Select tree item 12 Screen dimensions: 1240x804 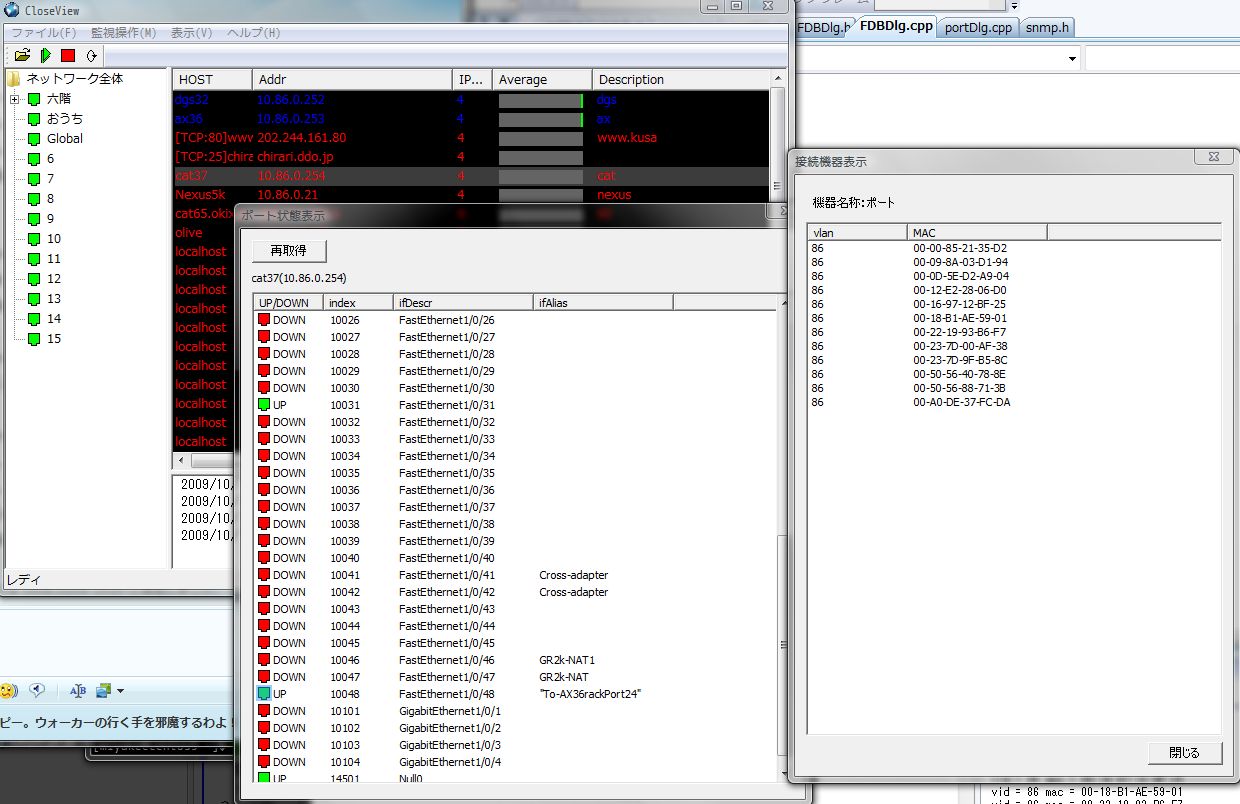(54, 279)
